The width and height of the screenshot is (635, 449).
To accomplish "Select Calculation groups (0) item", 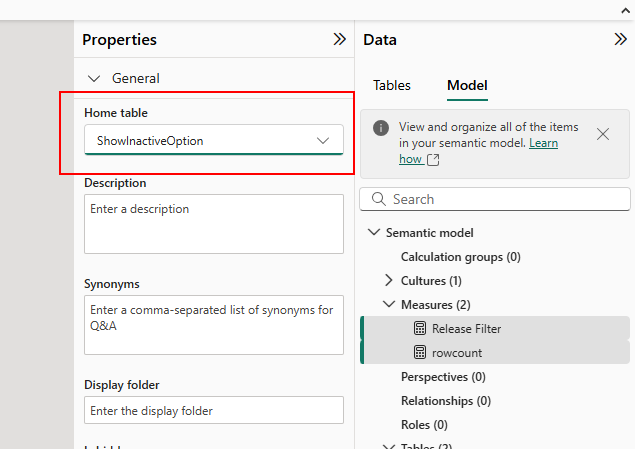I will [460, 257].
